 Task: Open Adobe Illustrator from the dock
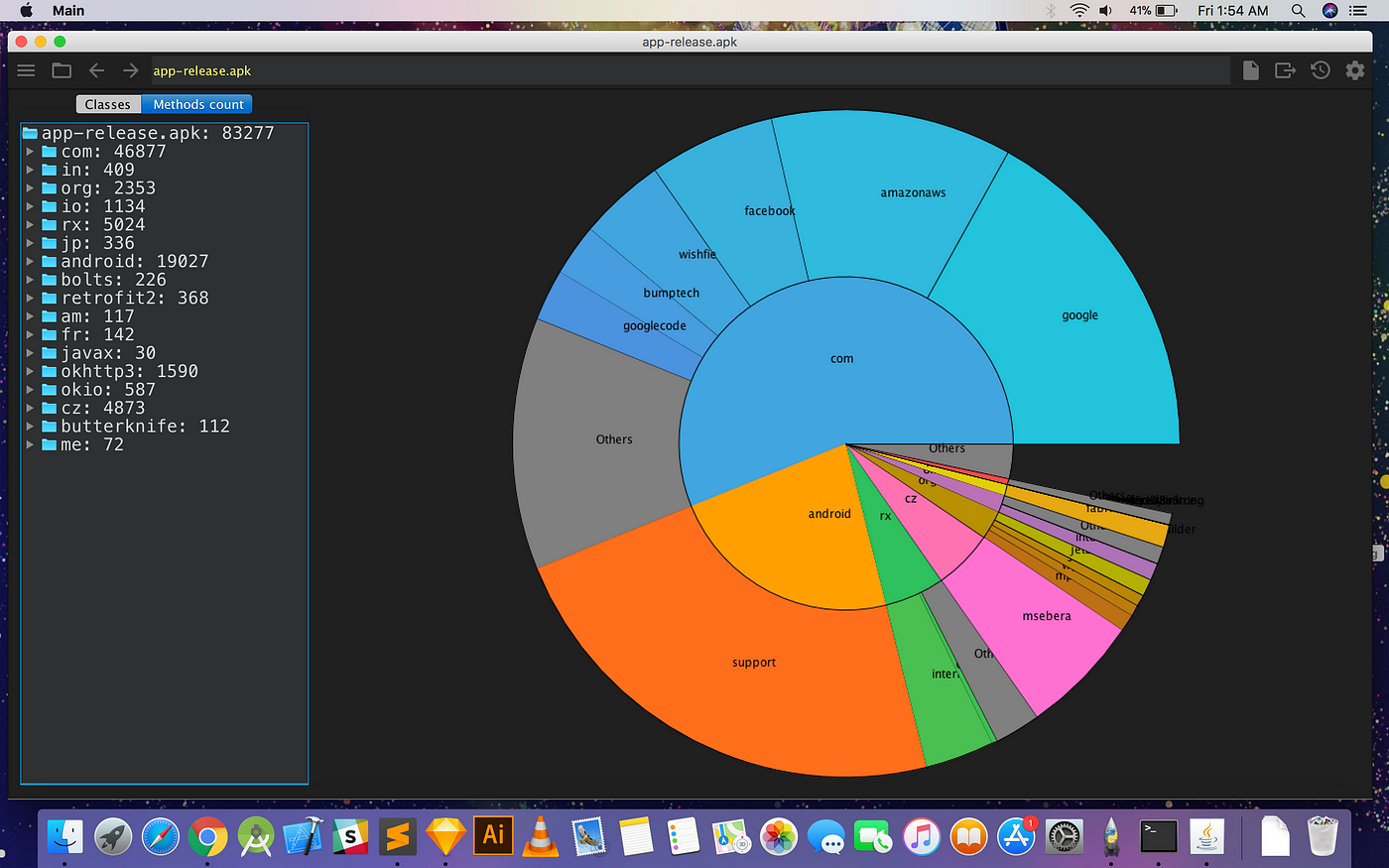pos(493,835)
